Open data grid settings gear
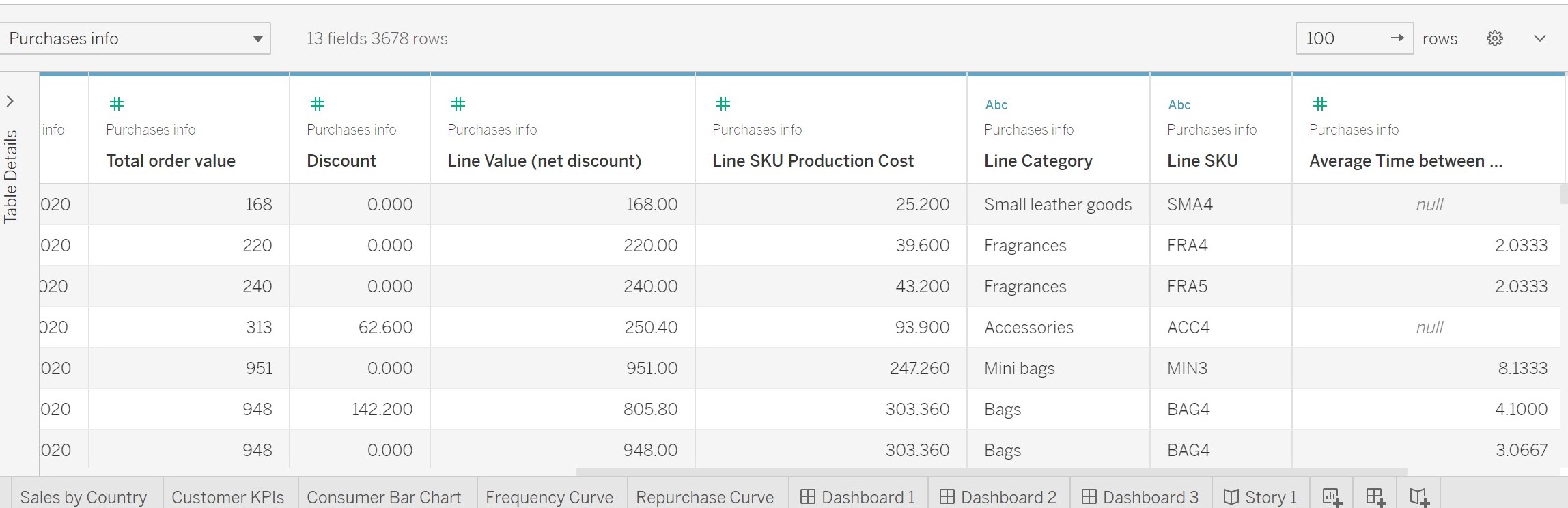This screenshot has height=508, width=1568. coord(1494,38)
